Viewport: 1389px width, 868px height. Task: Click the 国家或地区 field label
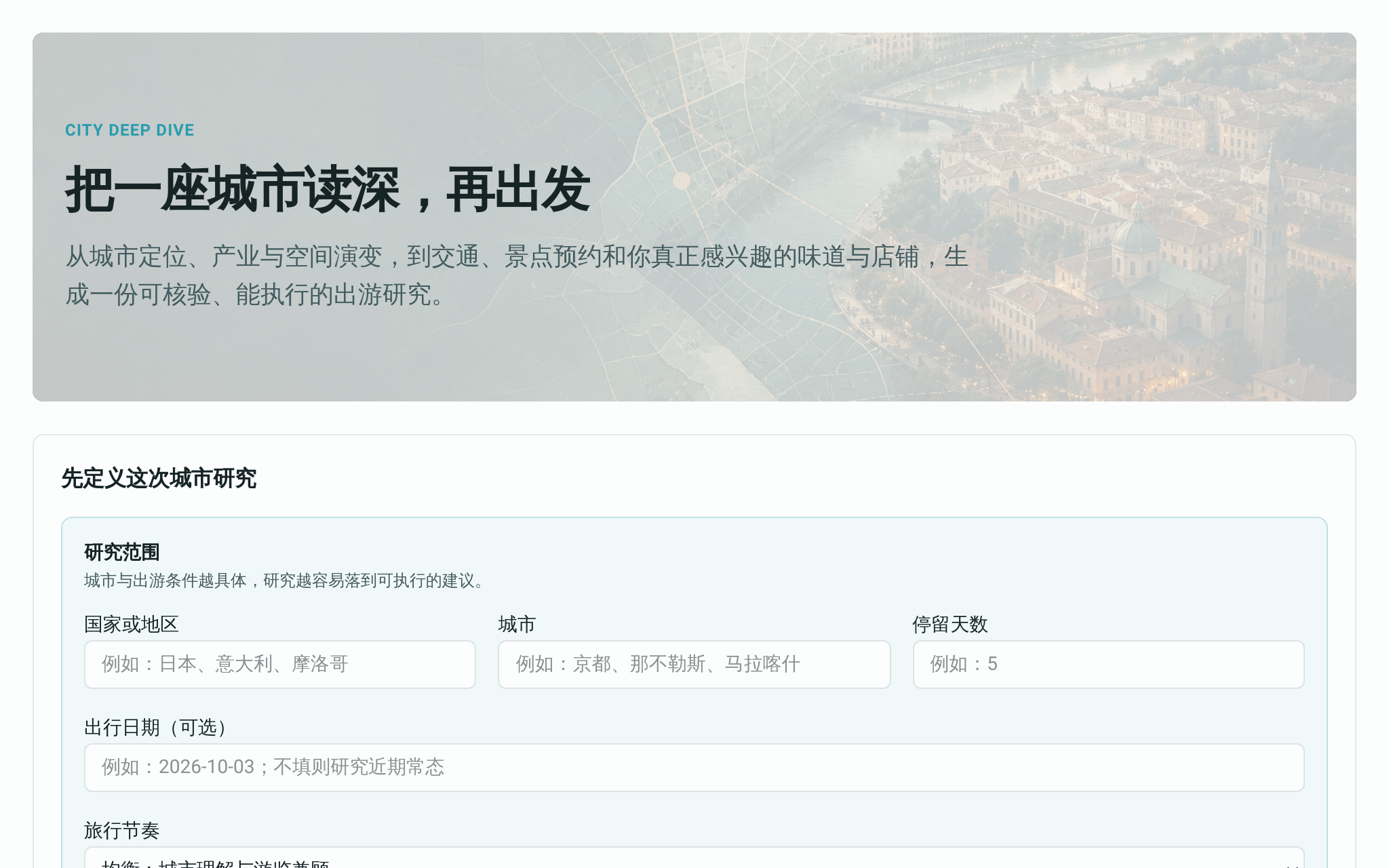132,625
